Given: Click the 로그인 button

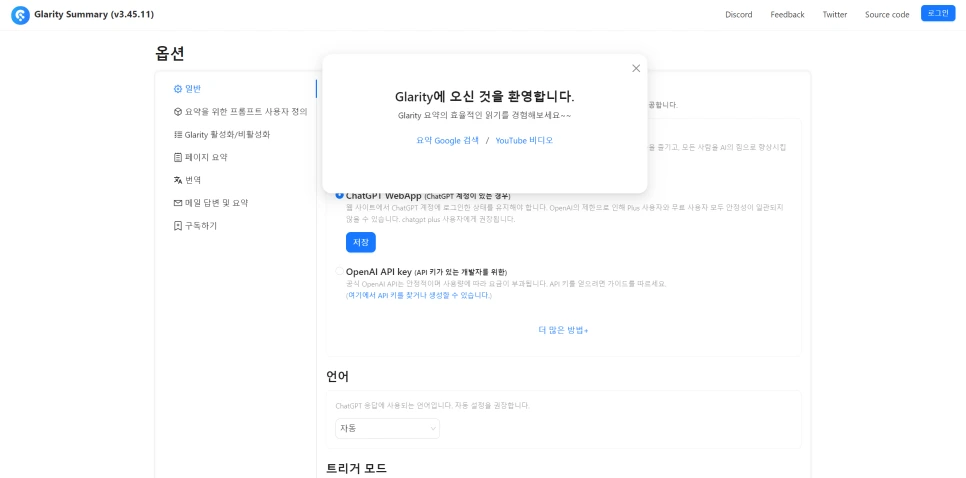Looking at the screenshot, I should coord(938,13).
